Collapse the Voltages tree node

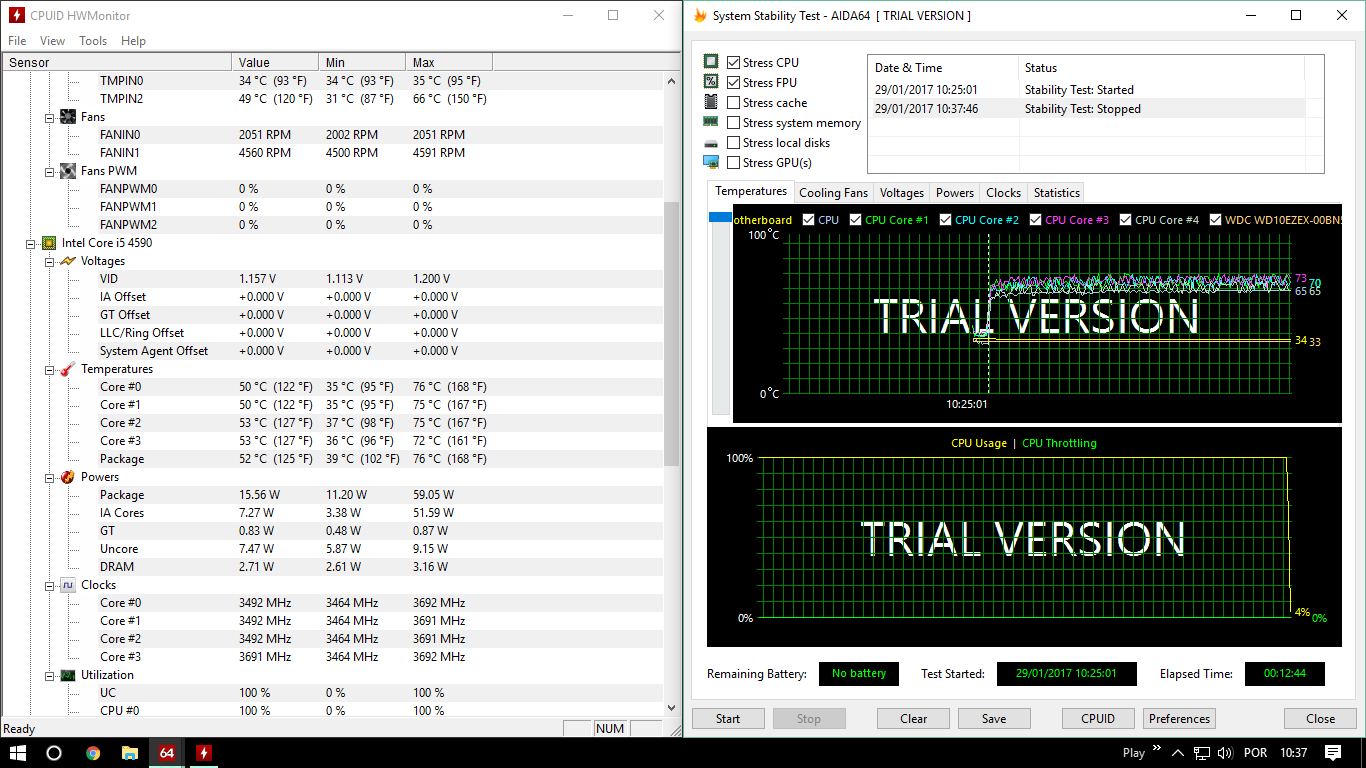tap(50, 261)
